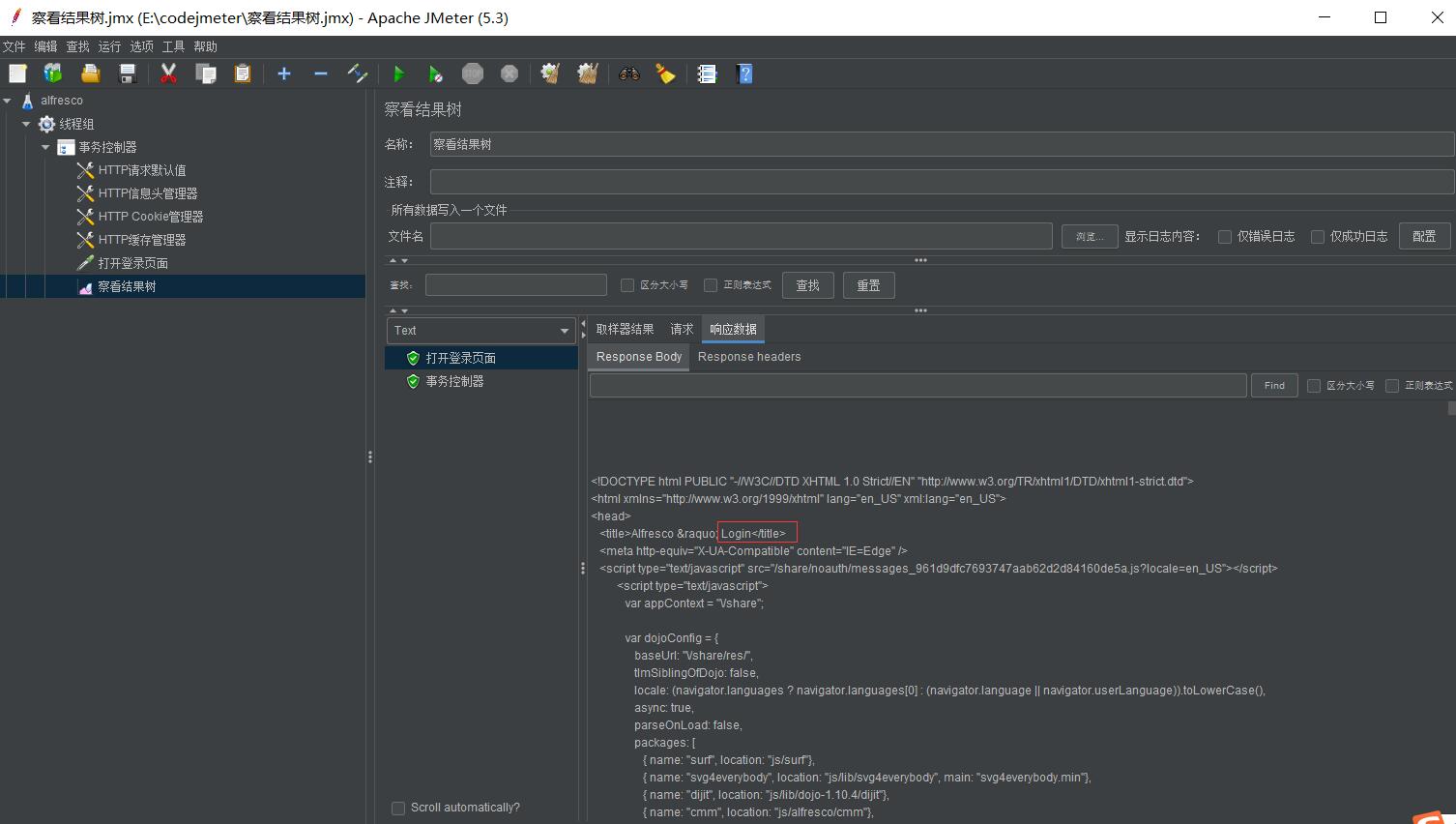This screenshot has height=824, width=1456.
Task: Select 打开登录页面 sampler in left tree
Action: coord(132,263)
